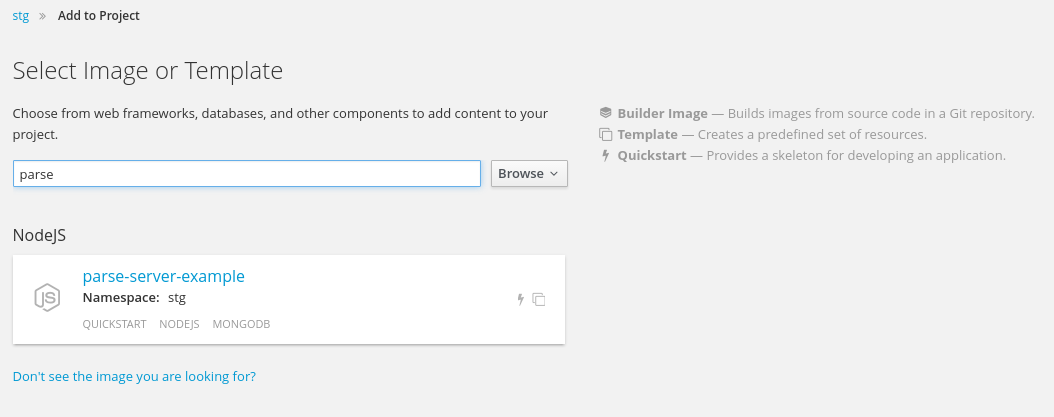Go to the stg project breadcrumb
Screen dimensions: 1054x417
[20, 16]
